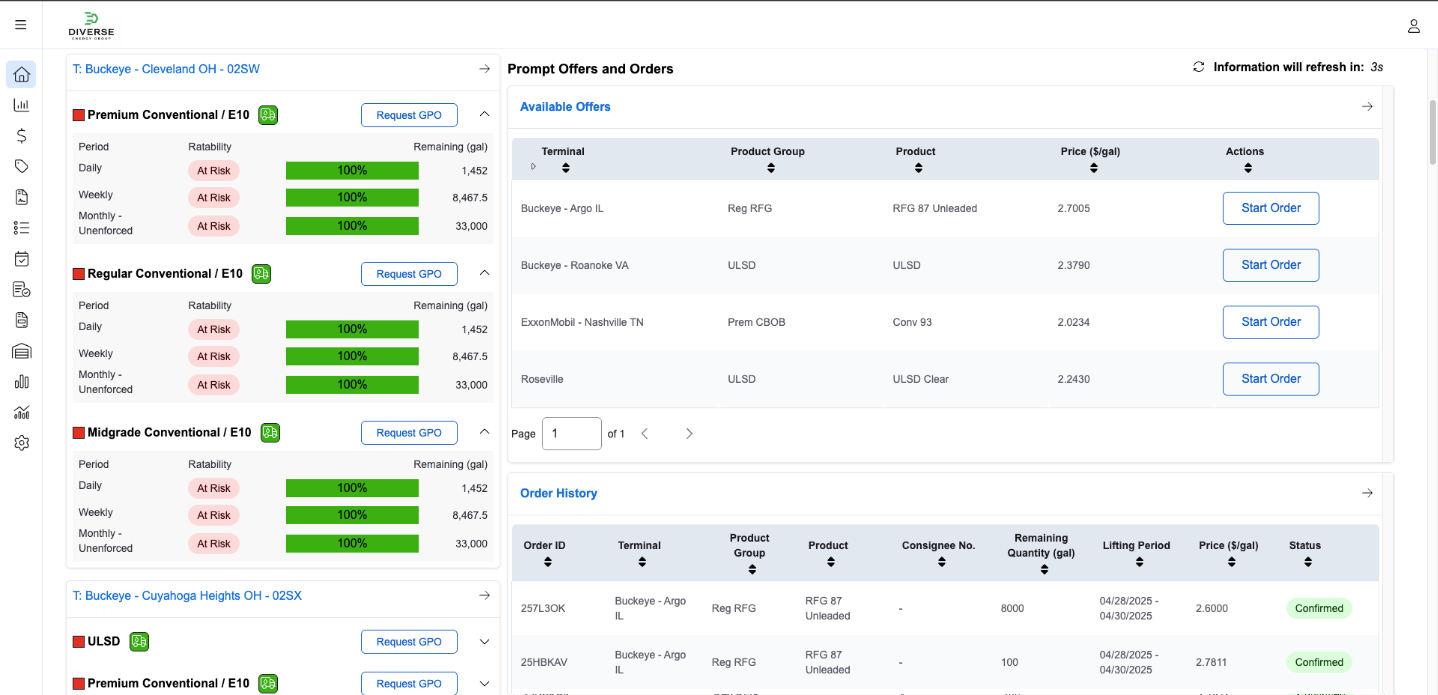Sort Order History by Consignee No.
The image size is (1438, 695).
coord(940,562)
